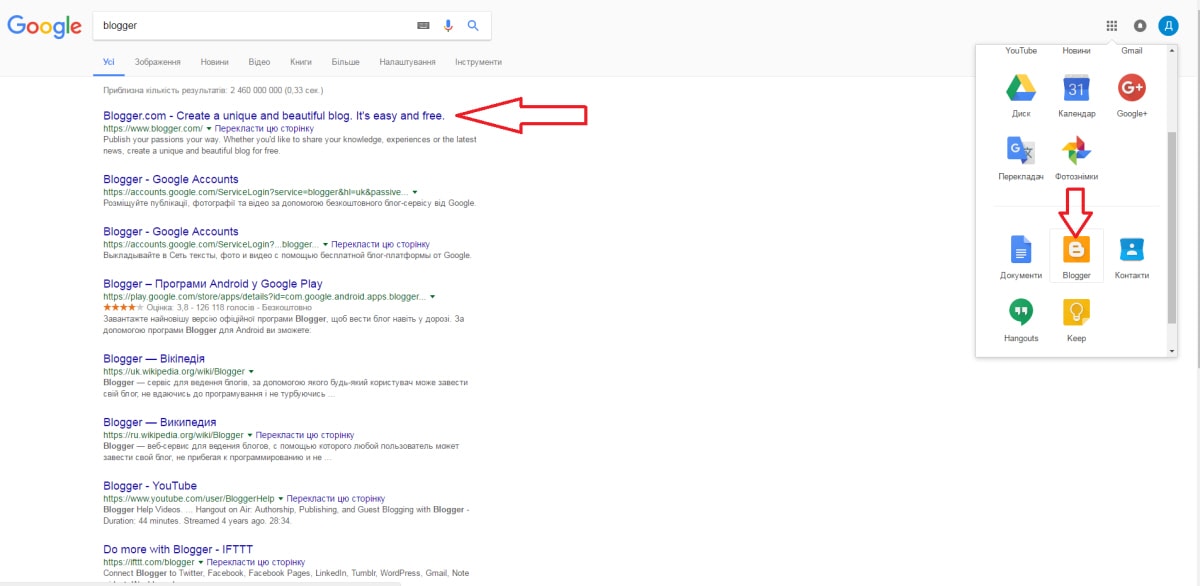
Task: Open the on-screen keyboard icon in search box
Action: click(423, 26)
